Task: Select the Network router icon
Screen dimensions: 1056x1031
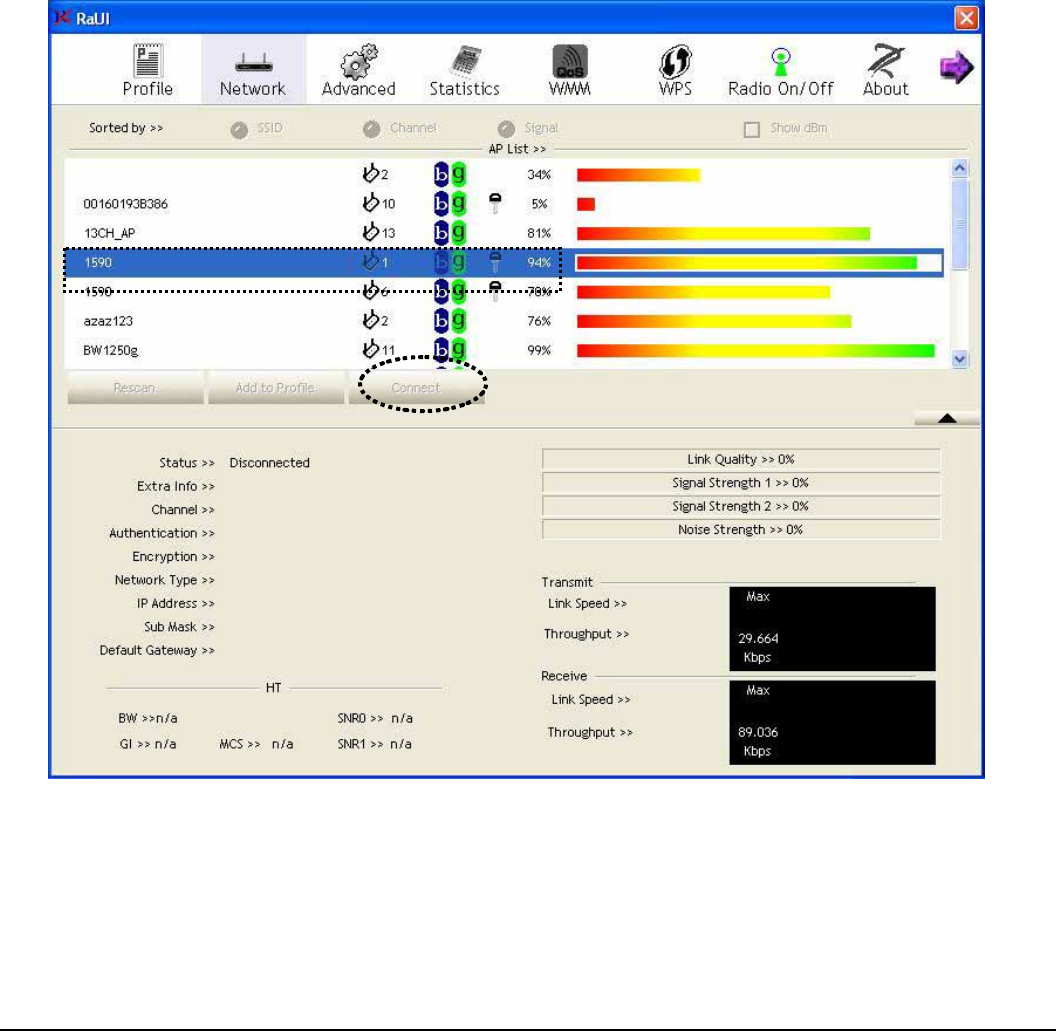Action: (x=253, y=64)
